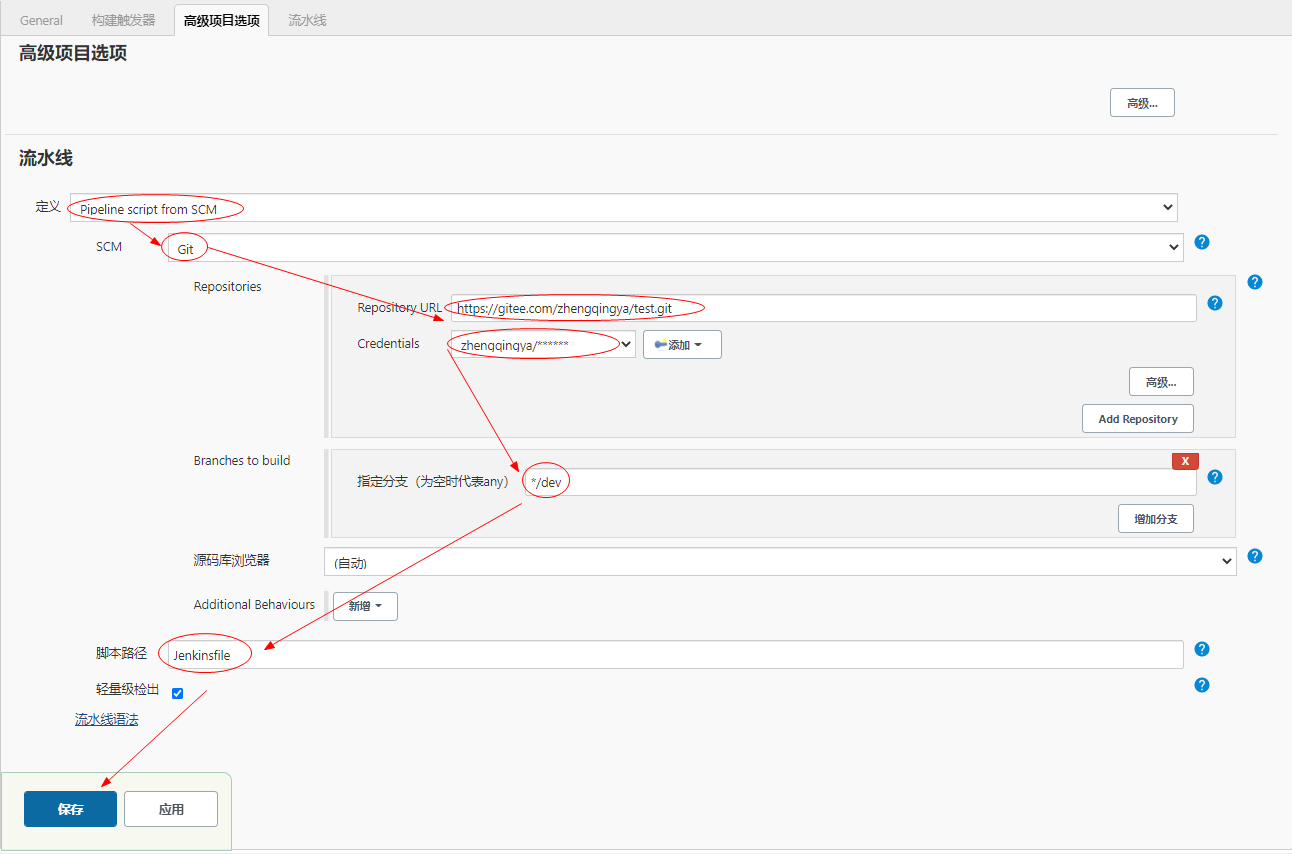Show help for Repository URL
The width and height of the screenshot is (1292, 854).
[x=1215, y=303]
